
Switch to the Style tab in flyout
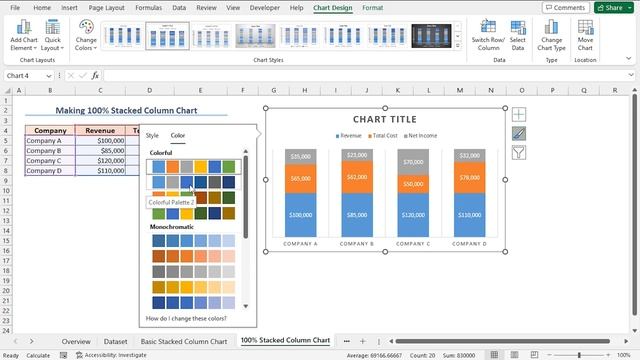click(x=152, y=135)
